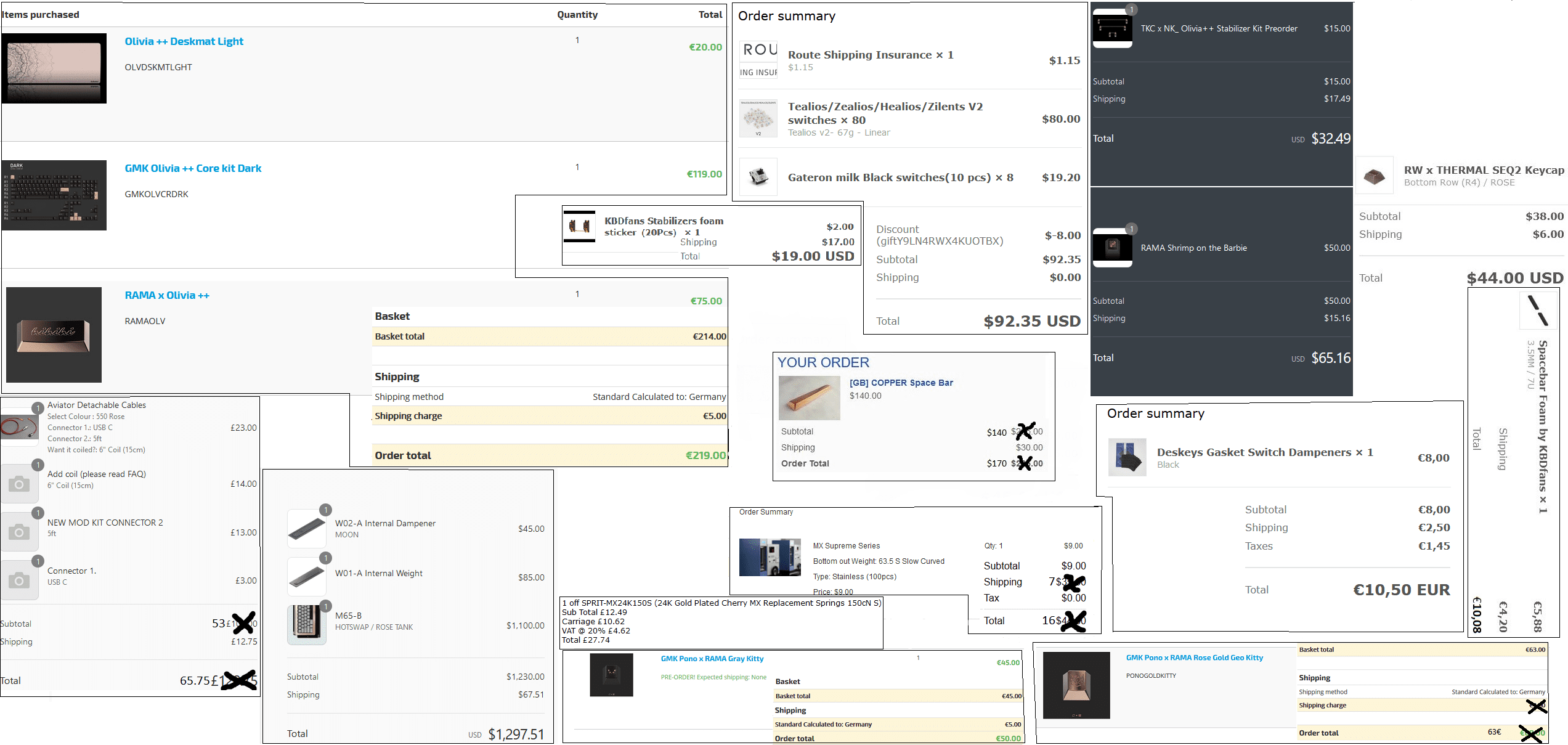The width and height of the screenshot is (1568, 745).
Task: Click the OLVDSKMTLGHT product code
Action: point(158,67)
